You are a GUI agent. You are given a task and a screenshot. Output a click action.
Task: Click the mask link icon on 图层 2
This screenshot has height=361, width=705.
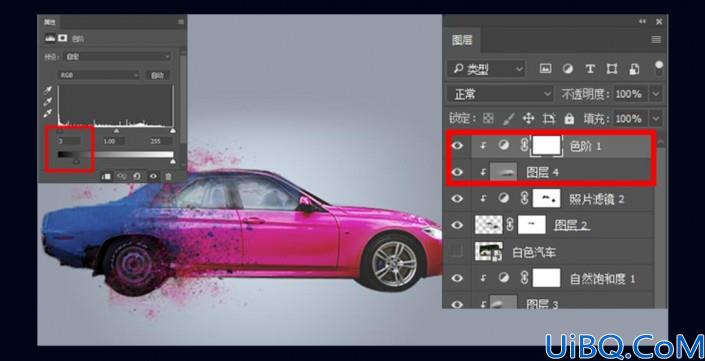[x=509, y=225]
